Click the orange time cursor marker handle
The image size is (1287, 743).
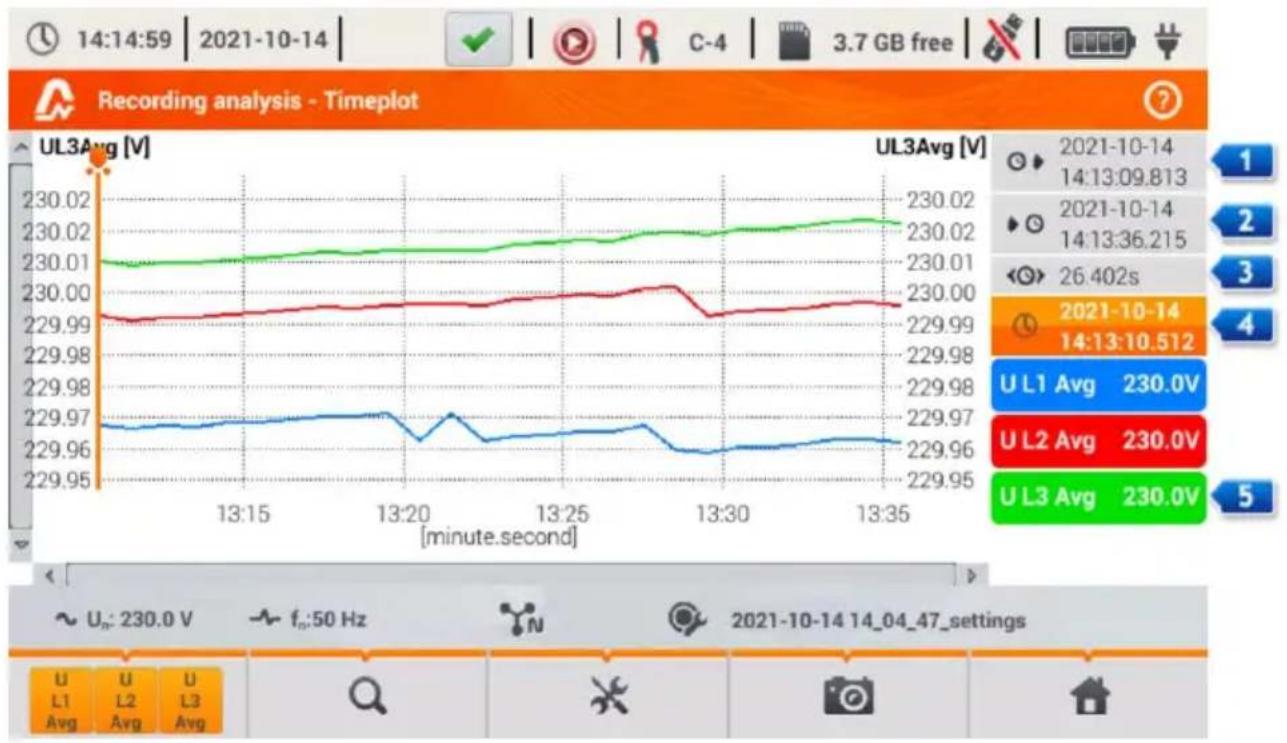(x=98, y=160)
